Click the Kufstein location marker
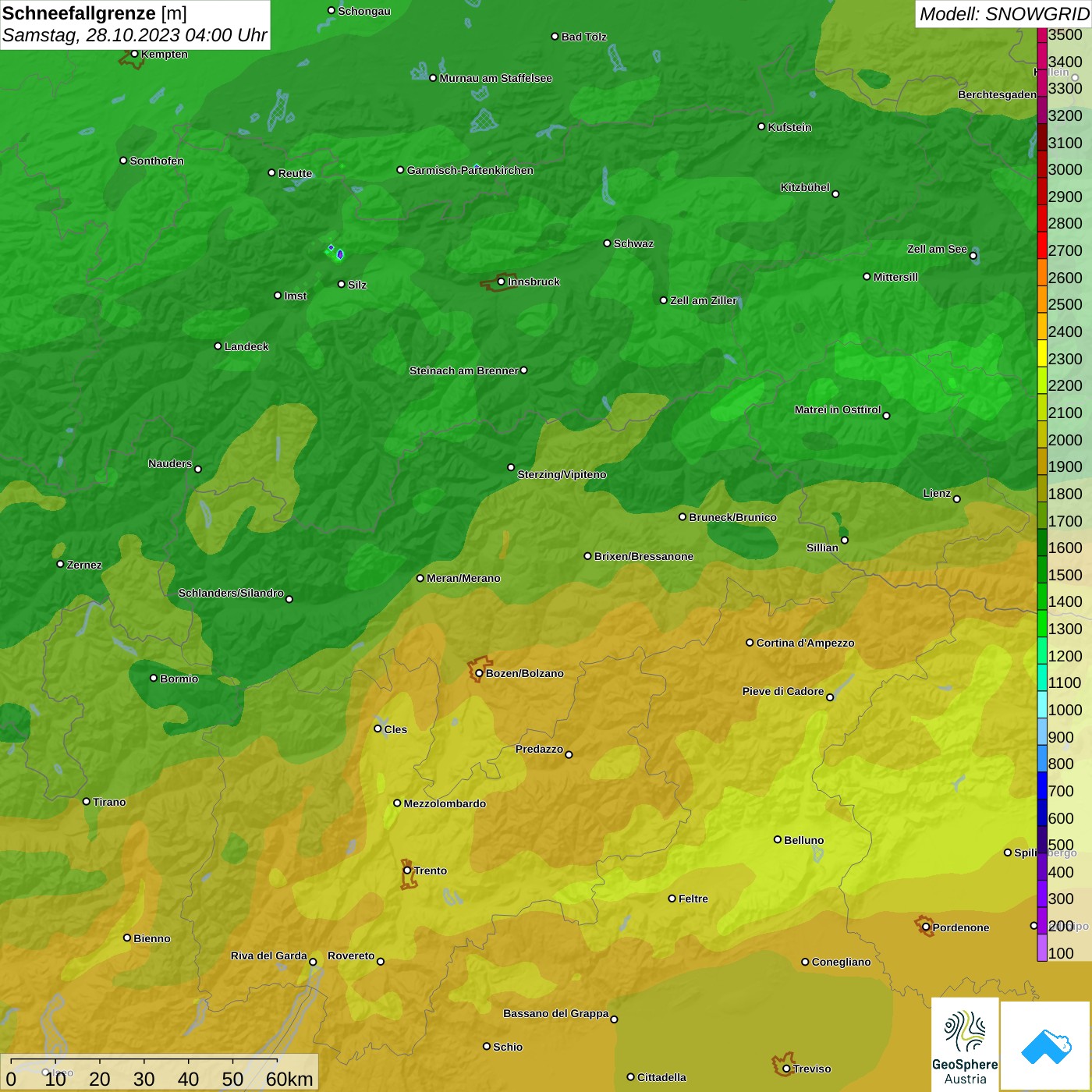The height and width of the screenshot is (1092, 1092). 762,126
